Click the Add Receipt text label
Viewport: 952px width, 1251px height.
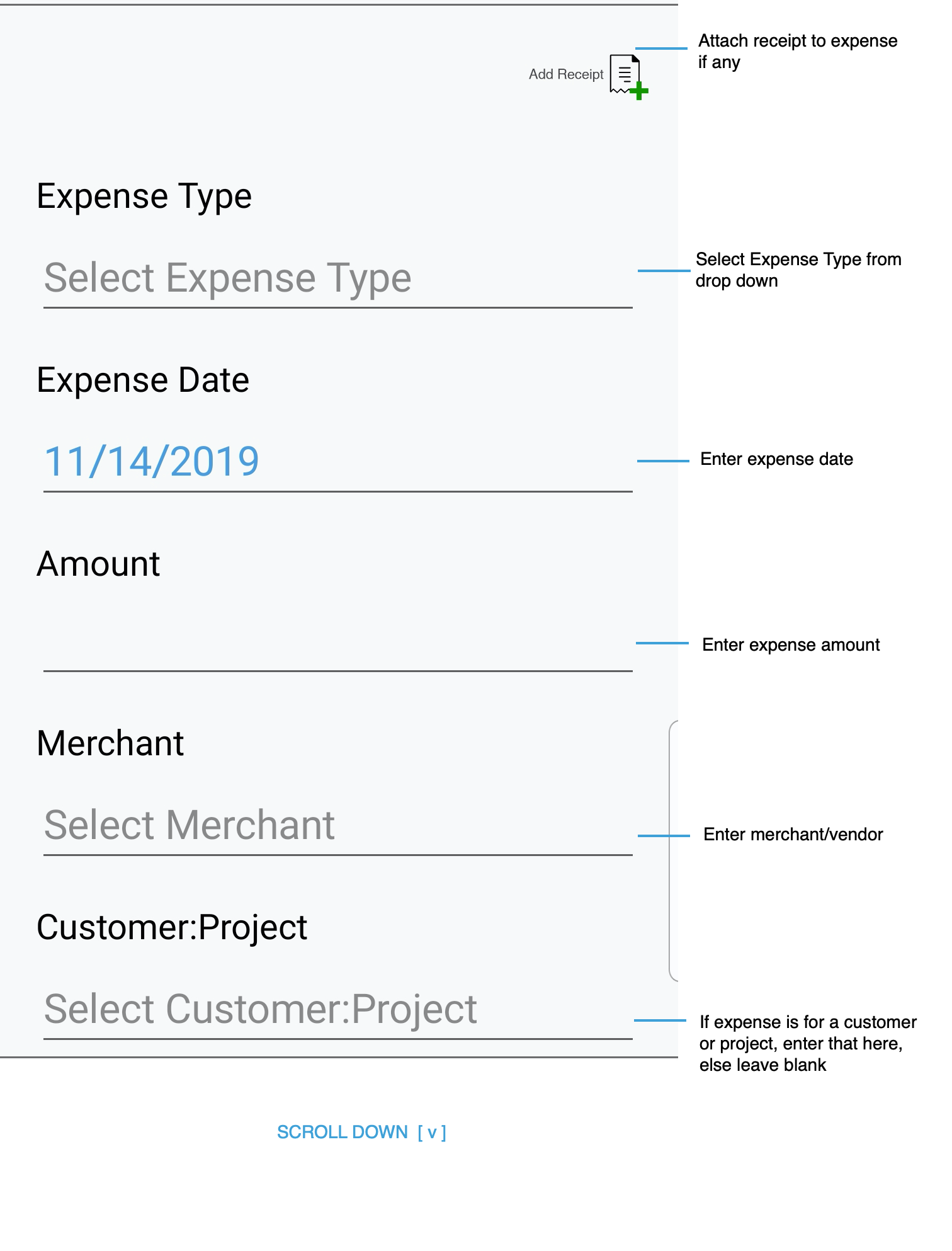coord(565,74)
